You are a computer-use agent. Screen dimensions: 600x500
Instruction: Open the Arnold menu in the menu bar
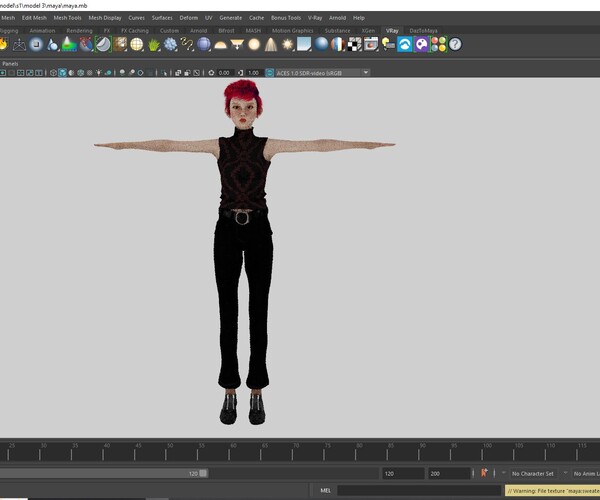pos(337,18)
